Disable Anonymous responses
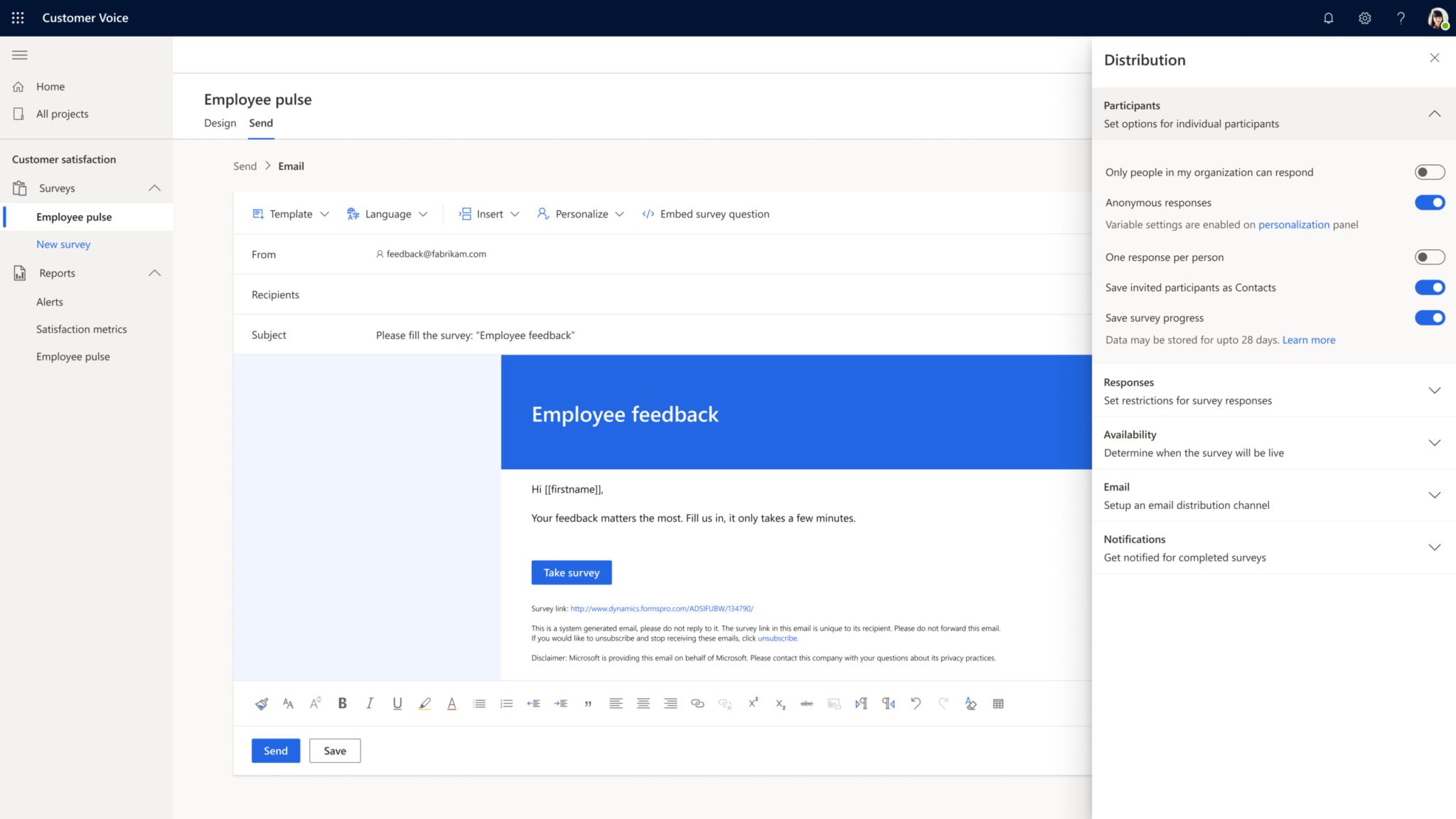The image size is (1456, 819). click(x=1430, y=203)
